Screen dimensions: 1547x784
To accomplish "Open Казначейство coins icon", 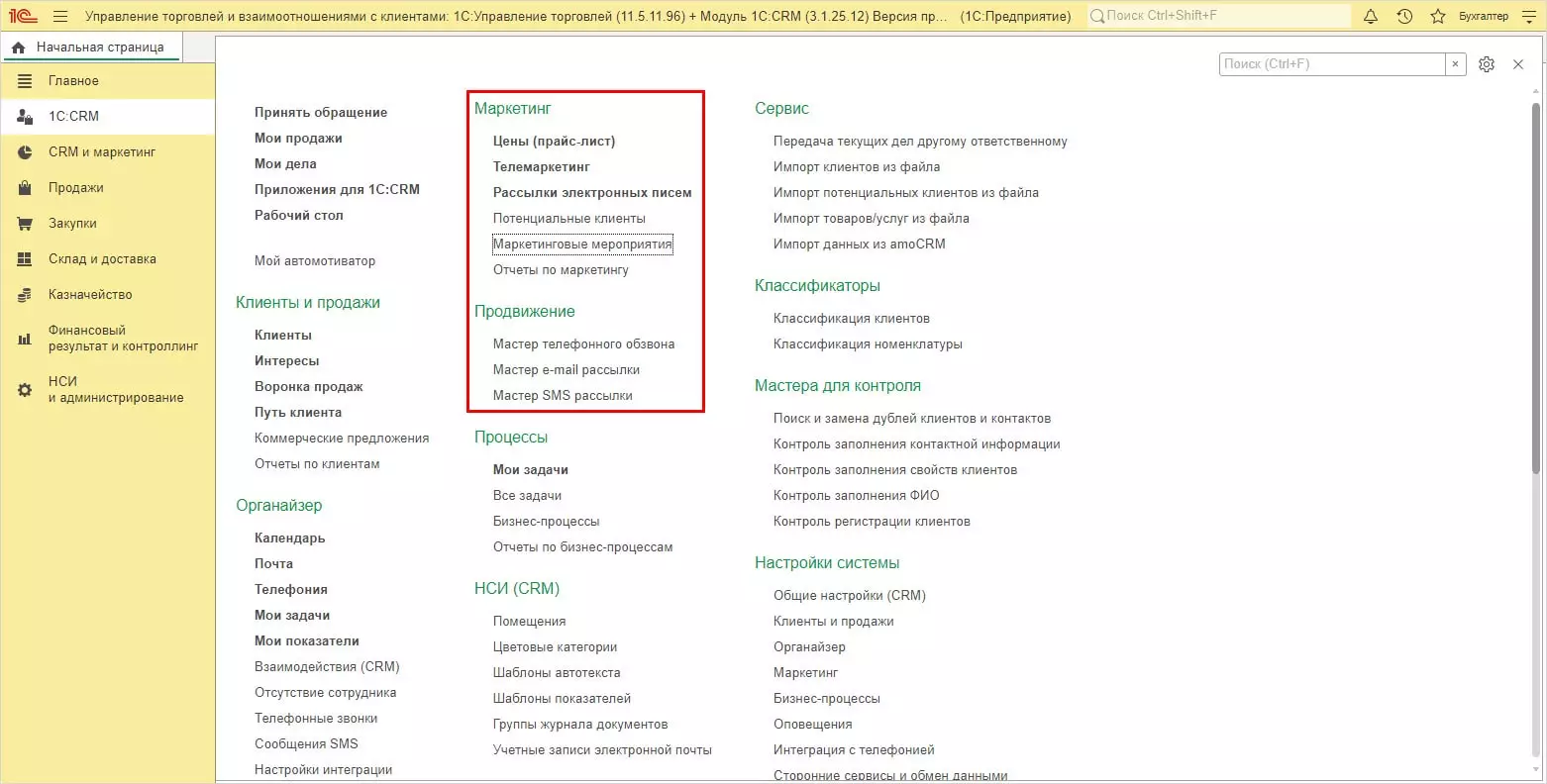I will [25, 295].
